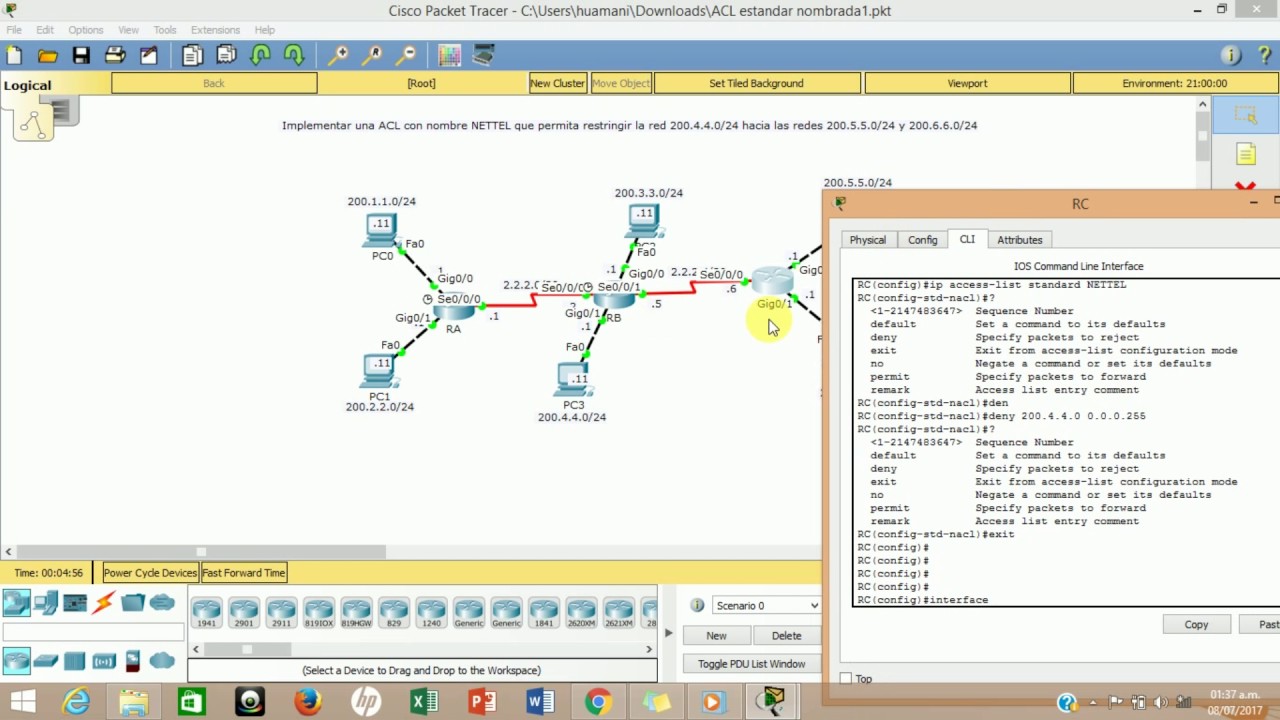Open the Activity Wizard icon
Screen dimensions: 1280x720
(149, 56)
